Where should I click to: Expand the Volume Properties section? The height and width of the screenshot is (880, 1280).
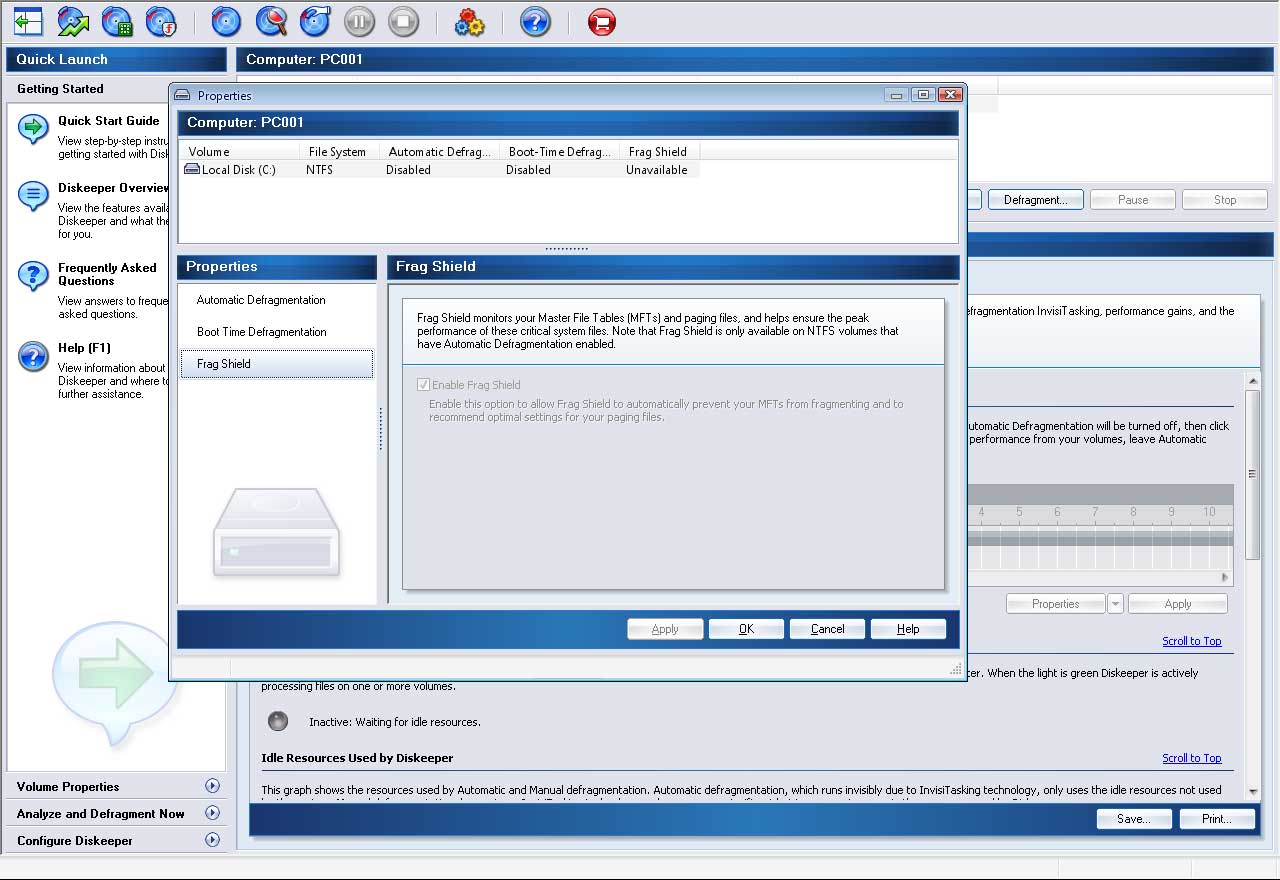[212, 786]
